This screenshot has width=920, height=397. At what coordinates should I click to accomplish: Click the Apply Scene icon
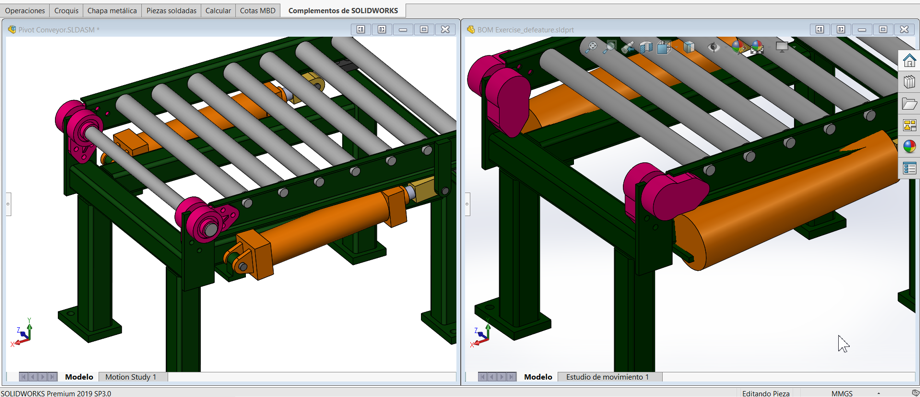tap(757, 47)
